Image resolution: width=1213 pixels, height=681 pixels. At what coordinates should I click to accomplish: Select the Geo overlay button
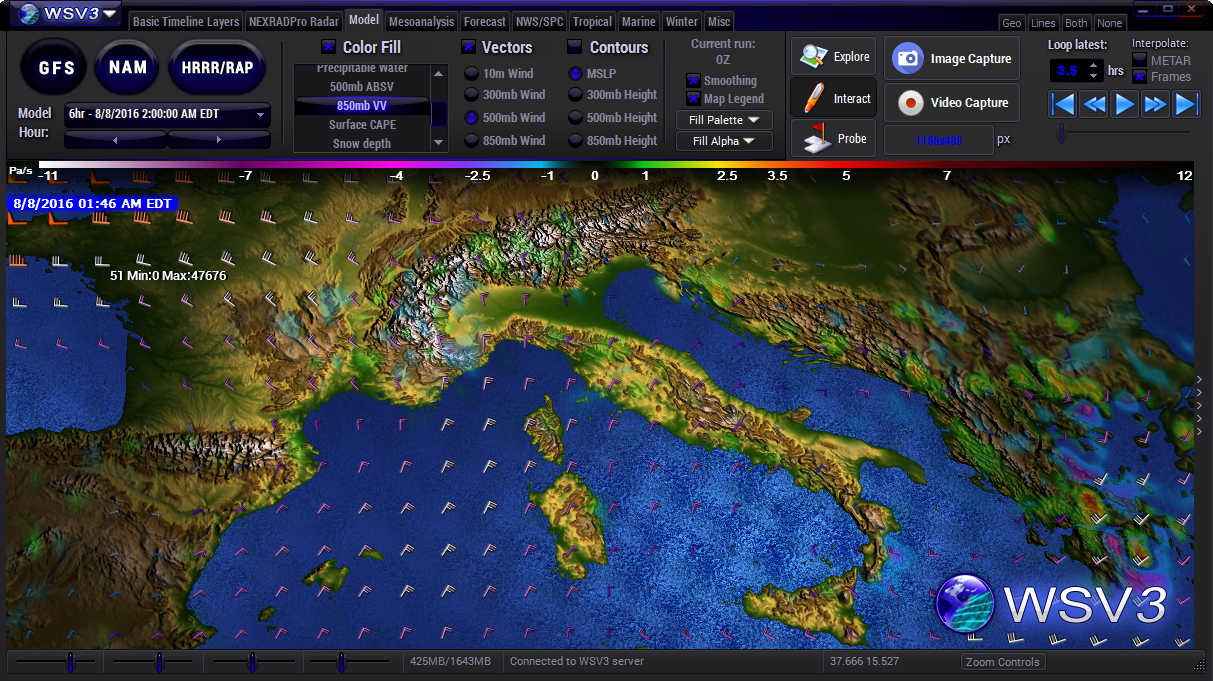click(1012, 23)
